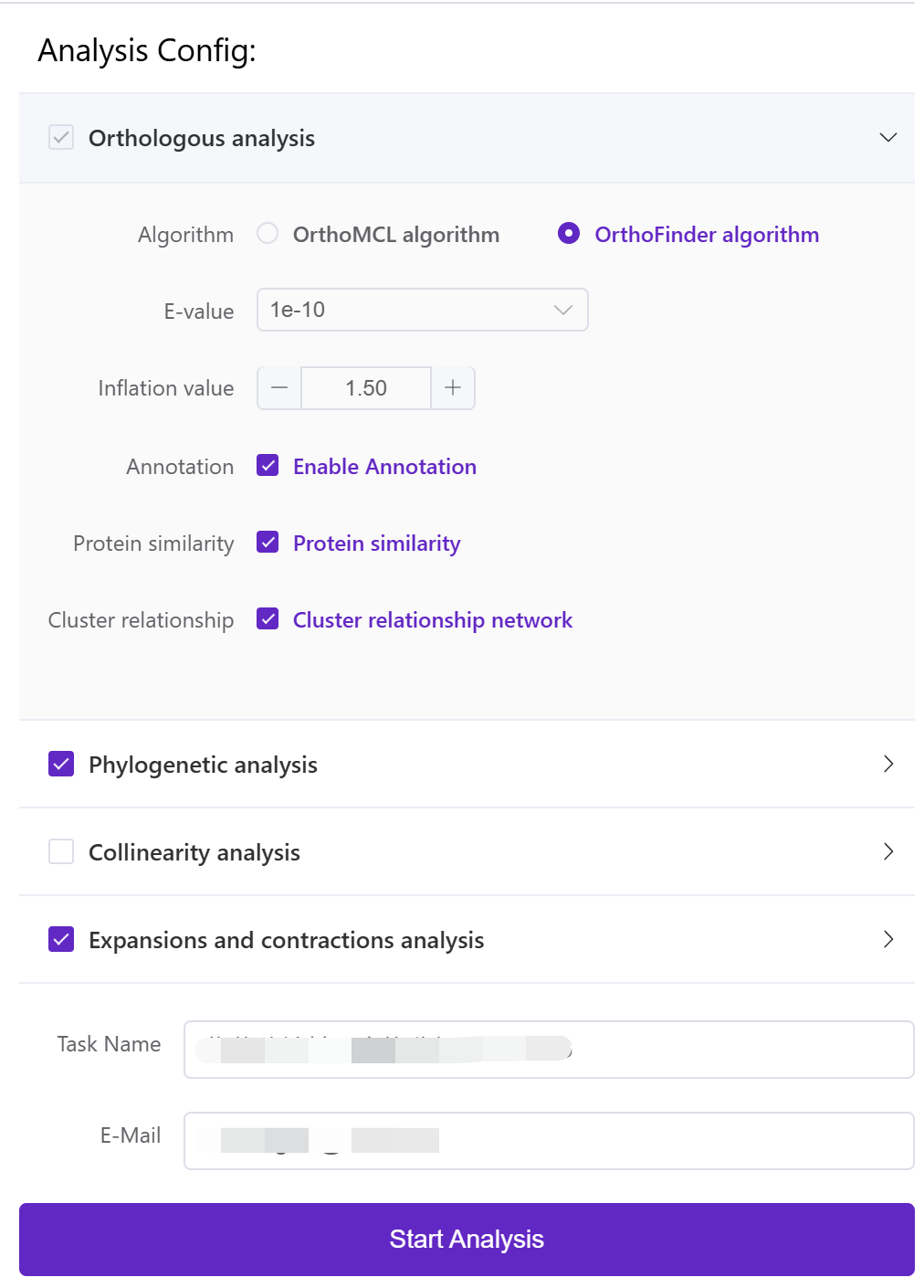This screenshot has height=1288, width=924.
Task: Open the E-value dropdown
Action: tap(422, 310)
